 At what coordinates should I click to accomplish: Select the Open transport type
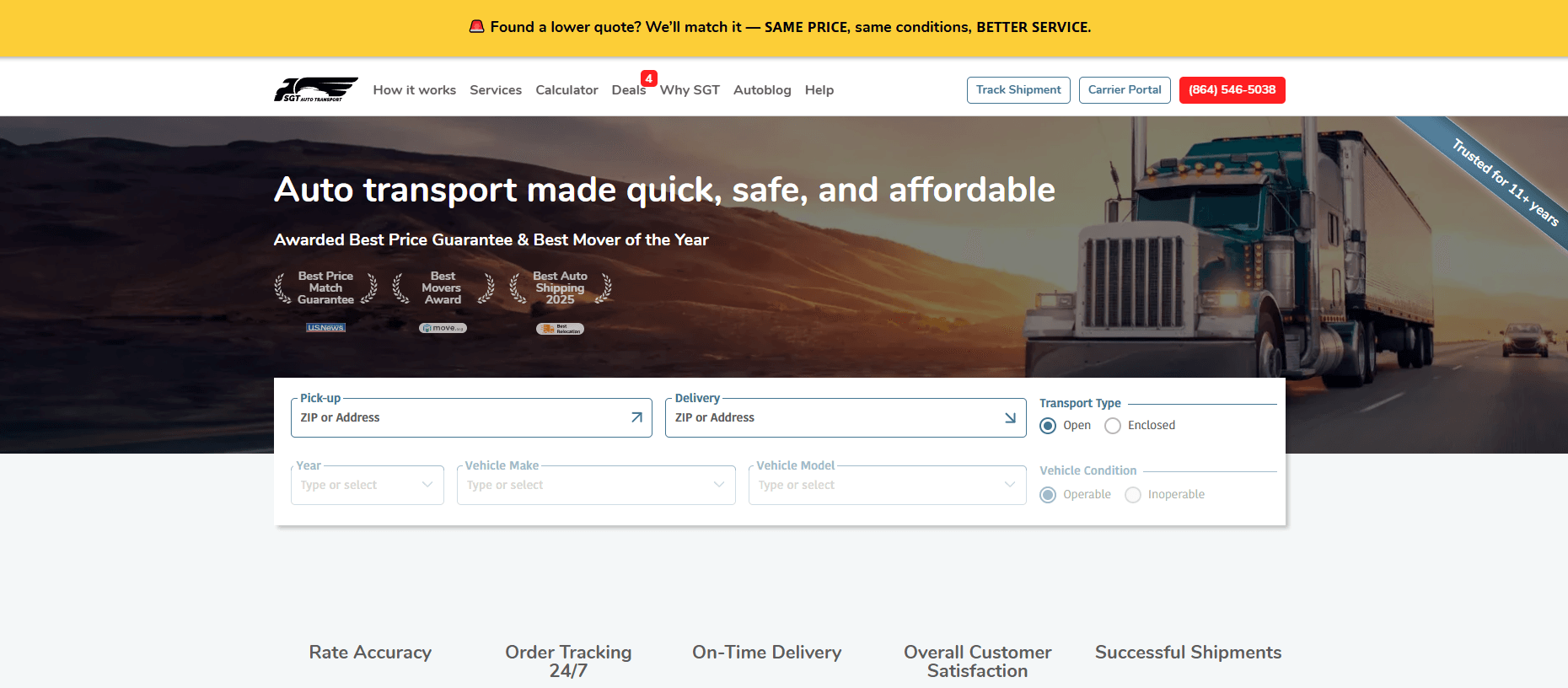coord(1048,426)
